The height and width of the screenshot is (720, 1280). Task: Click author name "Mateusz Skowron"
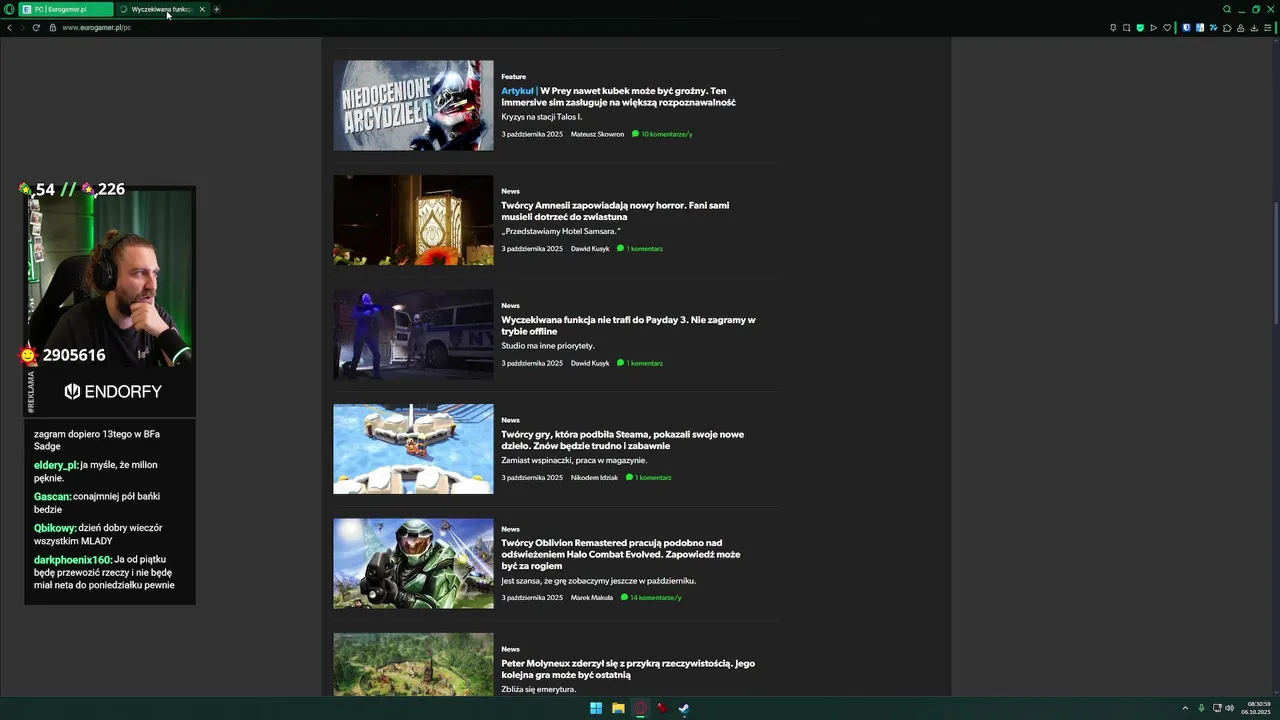click(x=597, y=134)
